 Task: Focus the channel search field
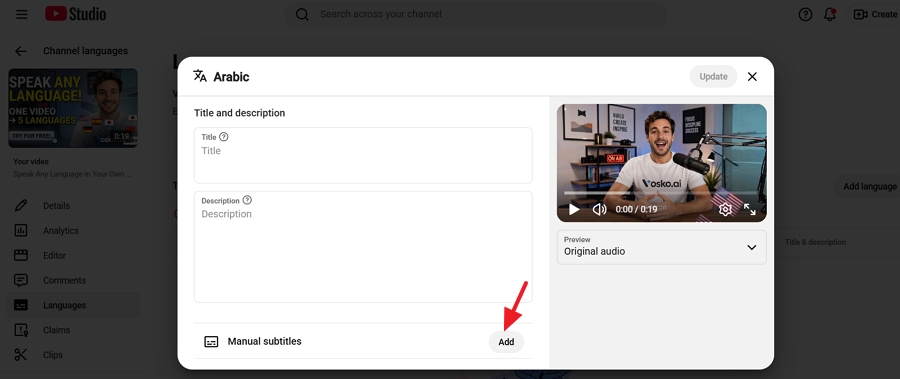[476, 14]
